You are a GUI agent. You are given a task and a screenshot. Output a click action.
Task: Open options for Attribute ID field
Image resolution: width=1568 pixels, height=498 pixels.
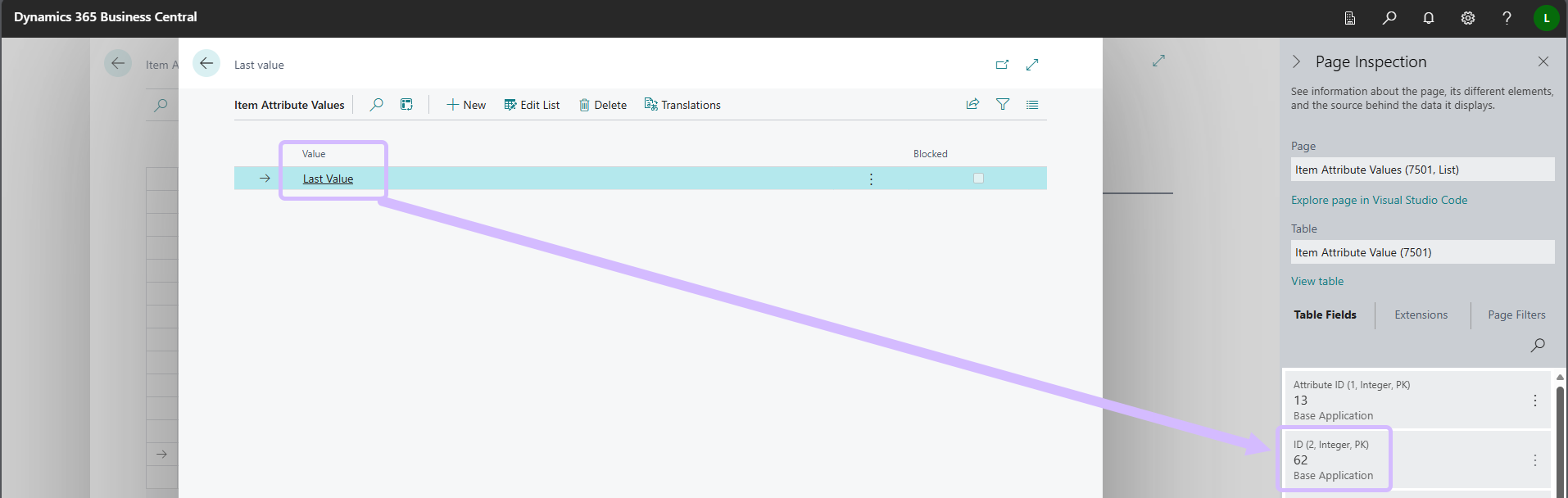point(1534,401)
